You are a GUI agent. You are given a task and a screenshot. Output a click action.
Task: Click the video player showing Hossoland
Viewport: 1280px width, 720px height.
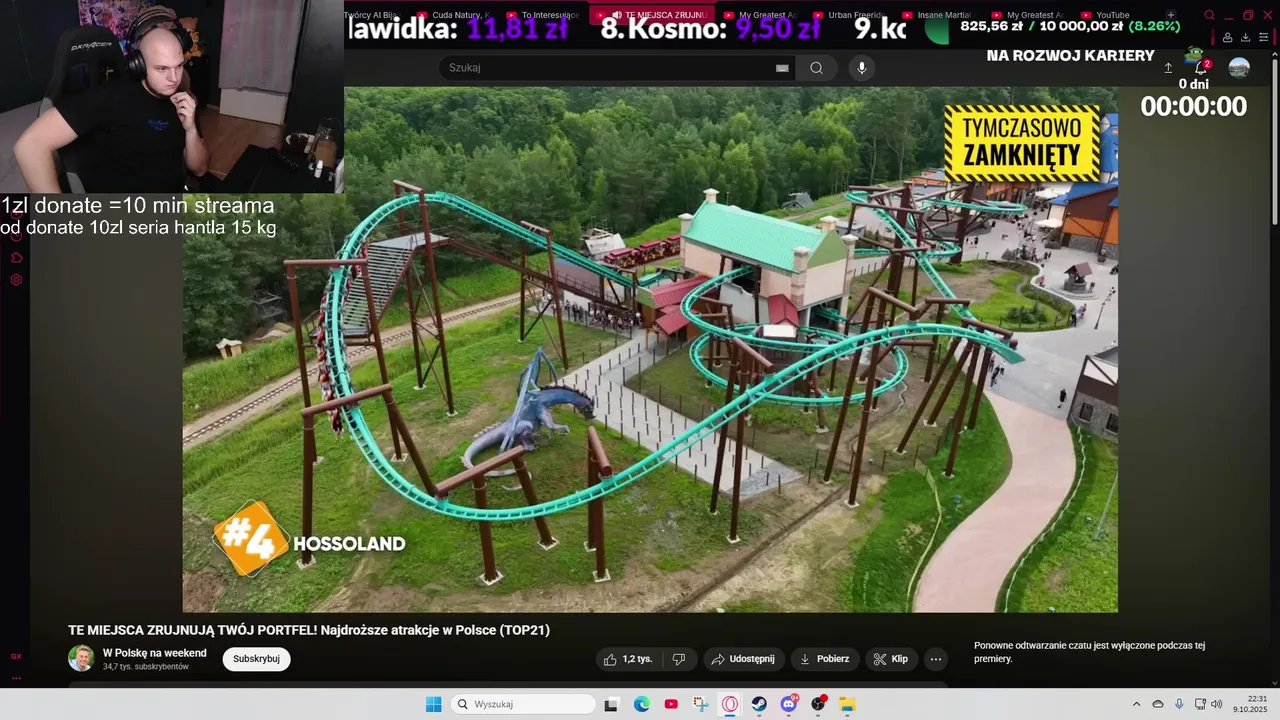[650, 349]
